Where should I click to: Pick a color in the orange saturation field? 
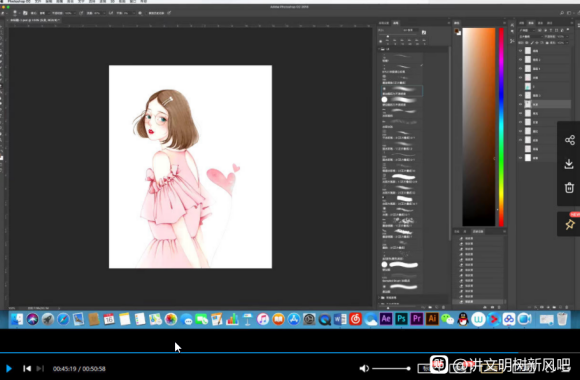pos(479,127)
